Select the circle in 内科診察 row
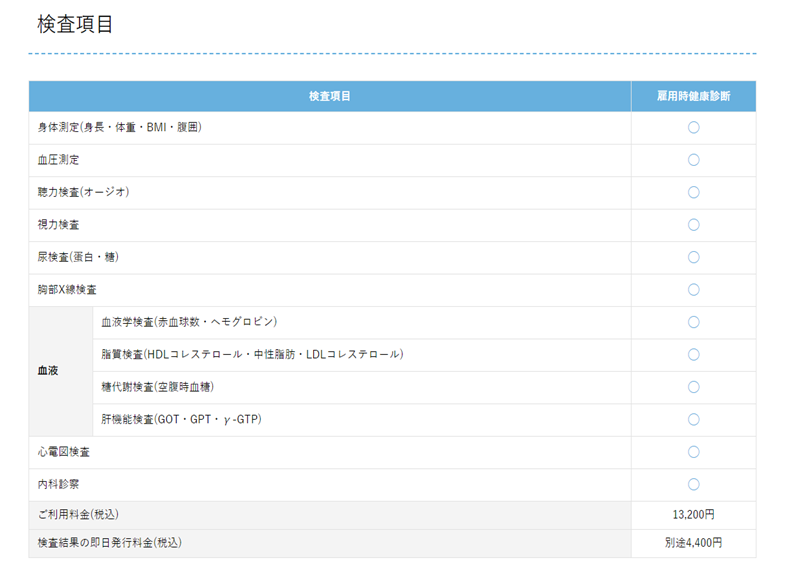794x570 pixels. click(x=693, y=484)
